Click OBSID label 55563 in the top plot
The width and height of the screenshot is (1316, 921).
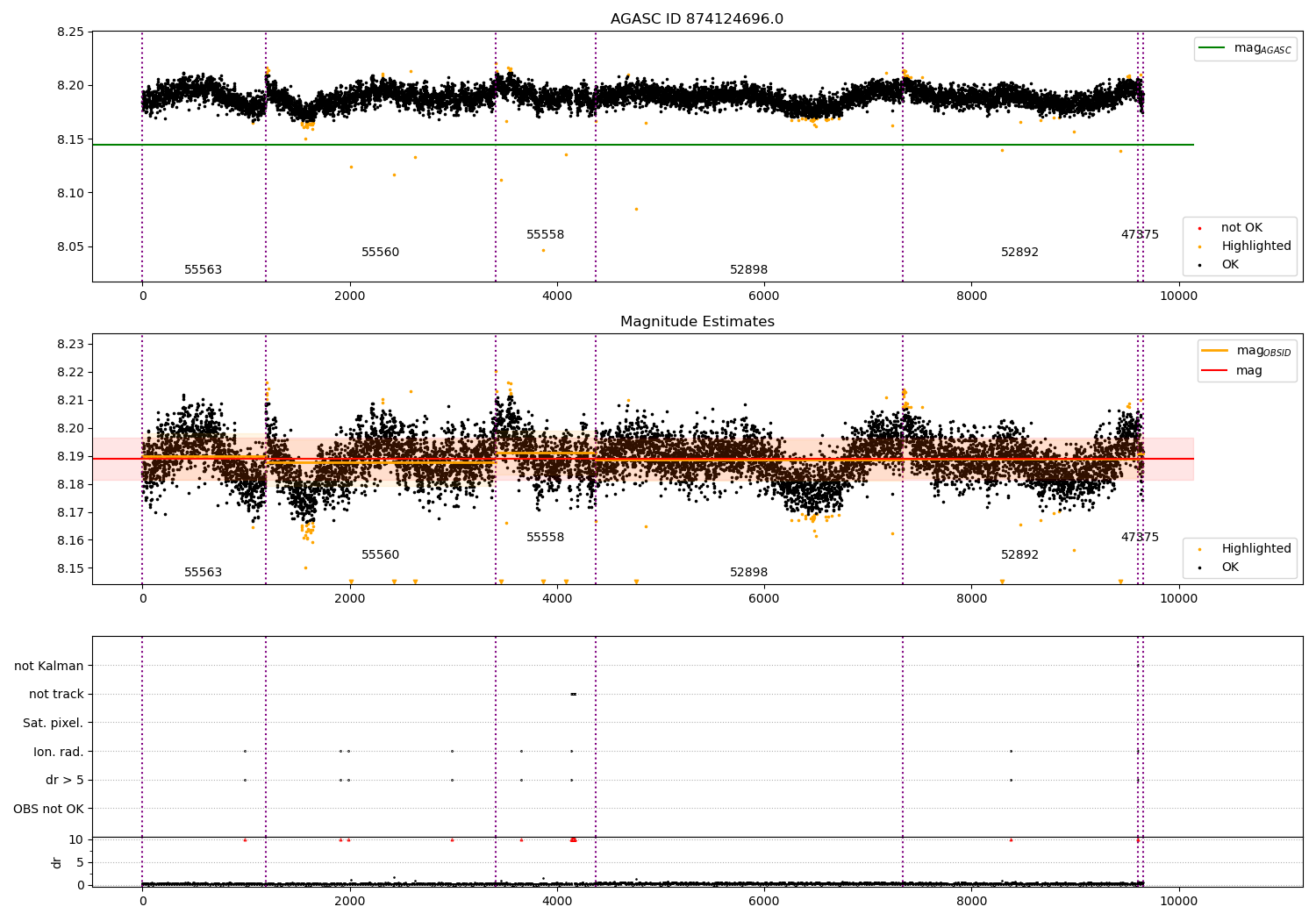[203, 270]
